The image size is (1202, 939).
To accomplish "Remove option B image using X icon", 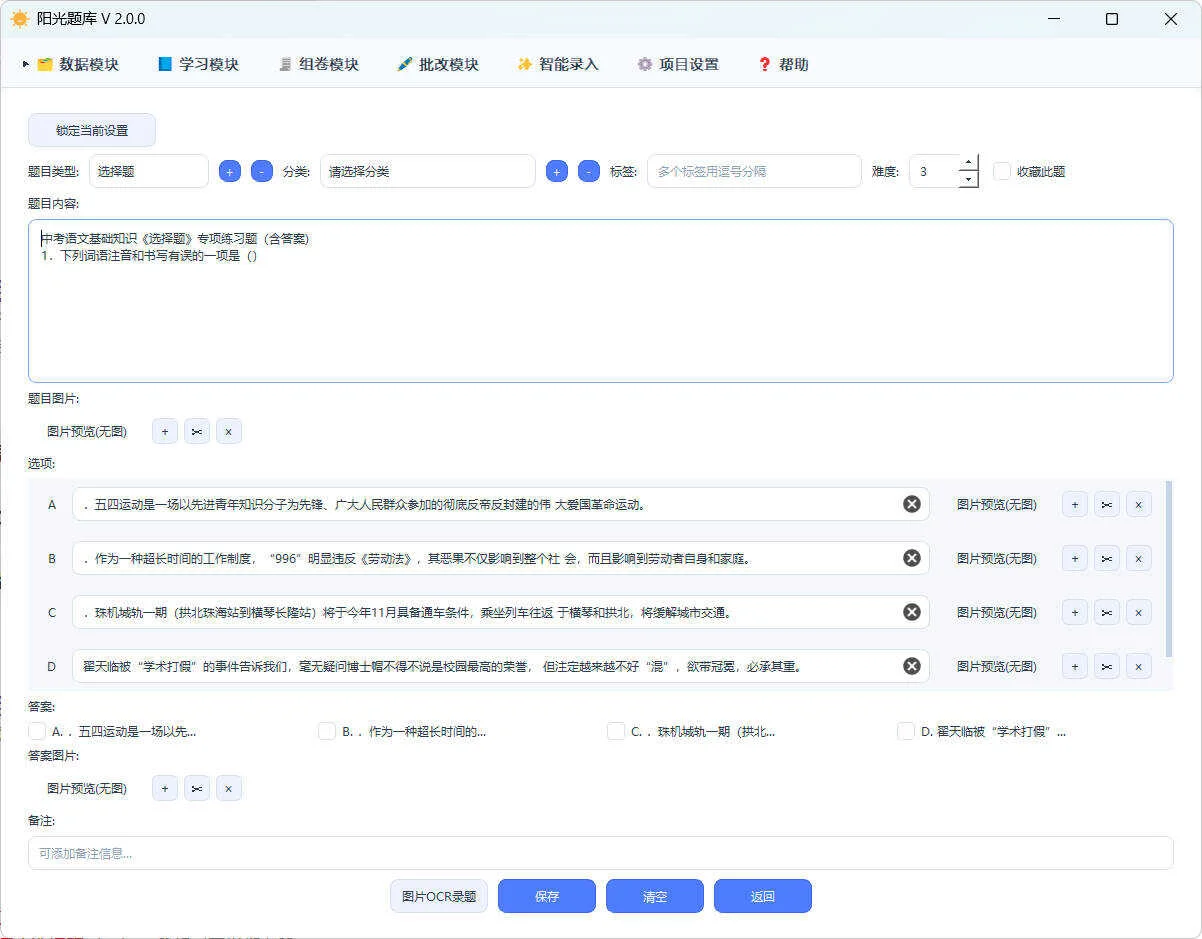I will click(x=1138, y=558).
